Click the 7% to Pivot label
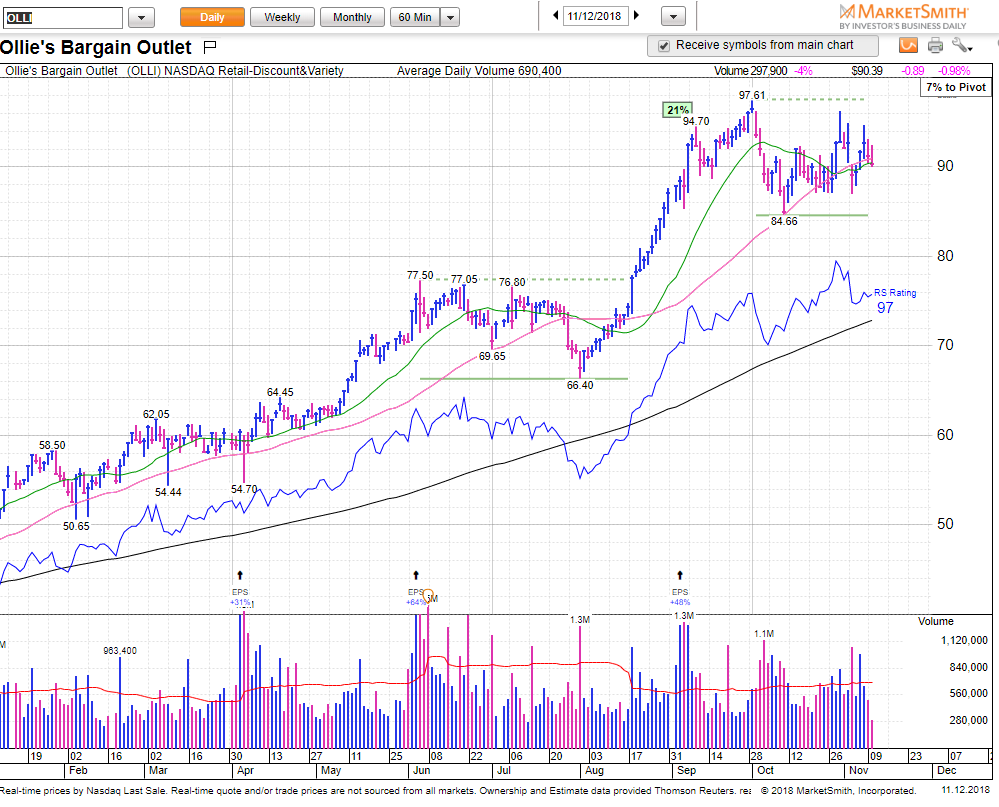 point(956,87)
